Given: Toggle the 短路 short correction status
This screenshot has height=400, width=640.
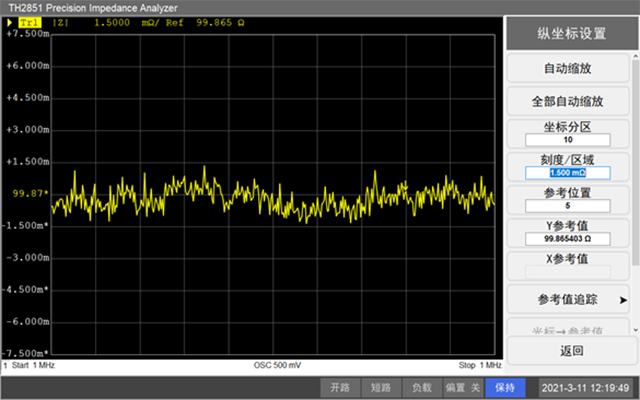Looking at the screenshot, I should pos(380,387).
